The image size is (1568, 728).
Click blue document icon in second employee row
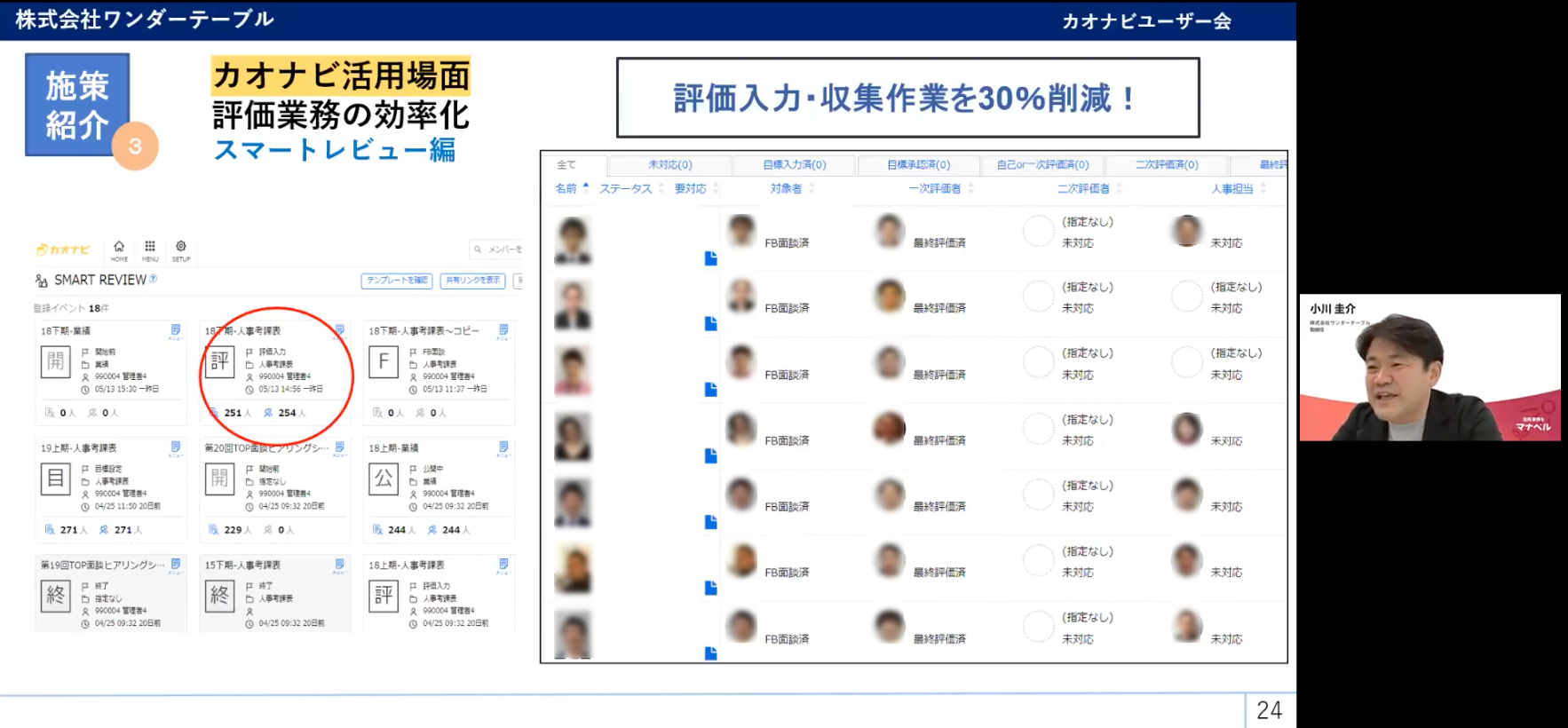point(710,323)
